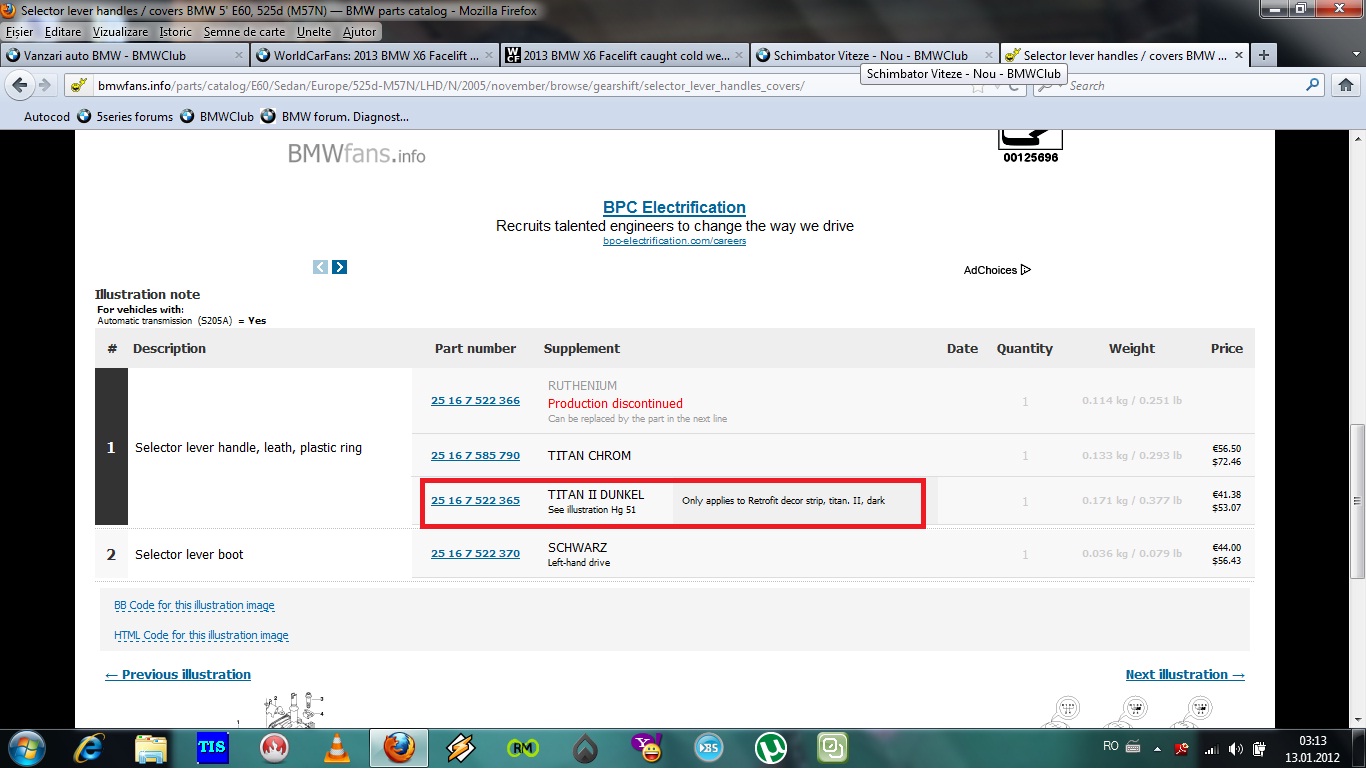Viewport: 1366px width, 771px height.
Task: Click the RO language indicator
Action: [x=1111, y=747]
